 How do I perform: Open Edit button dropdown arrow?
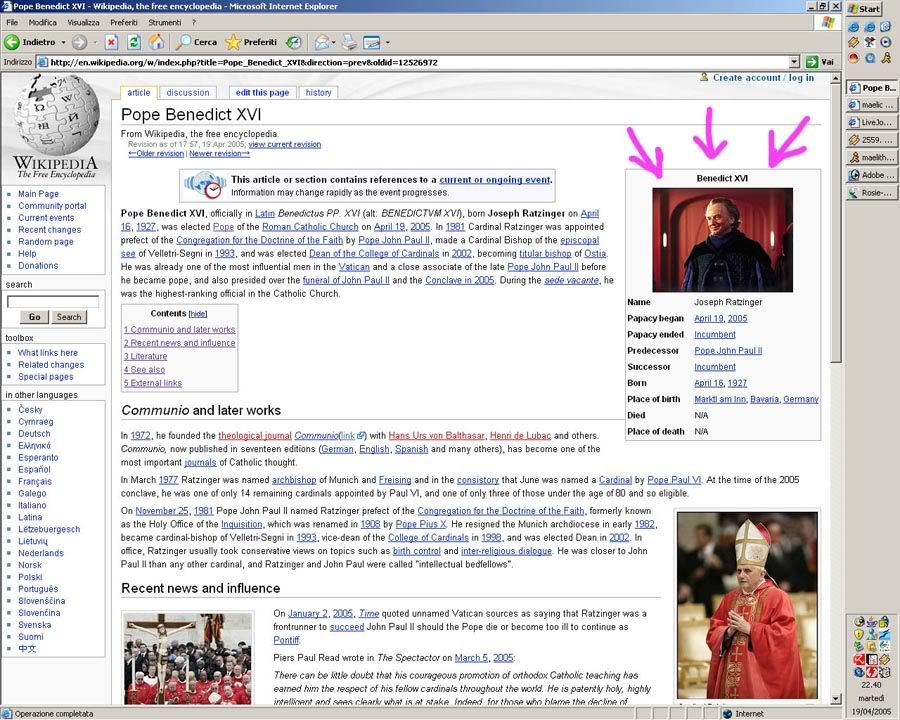click(x=387, y=42)
